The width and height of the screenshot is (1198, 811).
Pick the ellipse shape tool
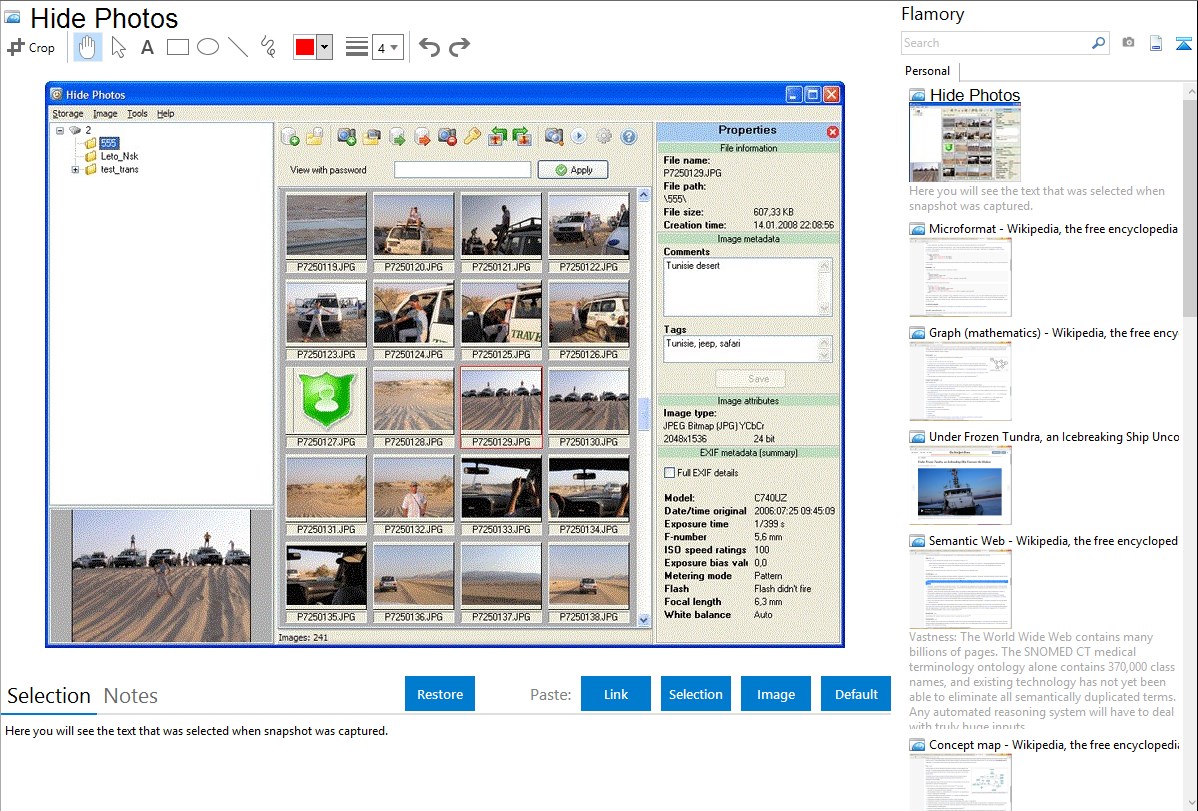208,47
